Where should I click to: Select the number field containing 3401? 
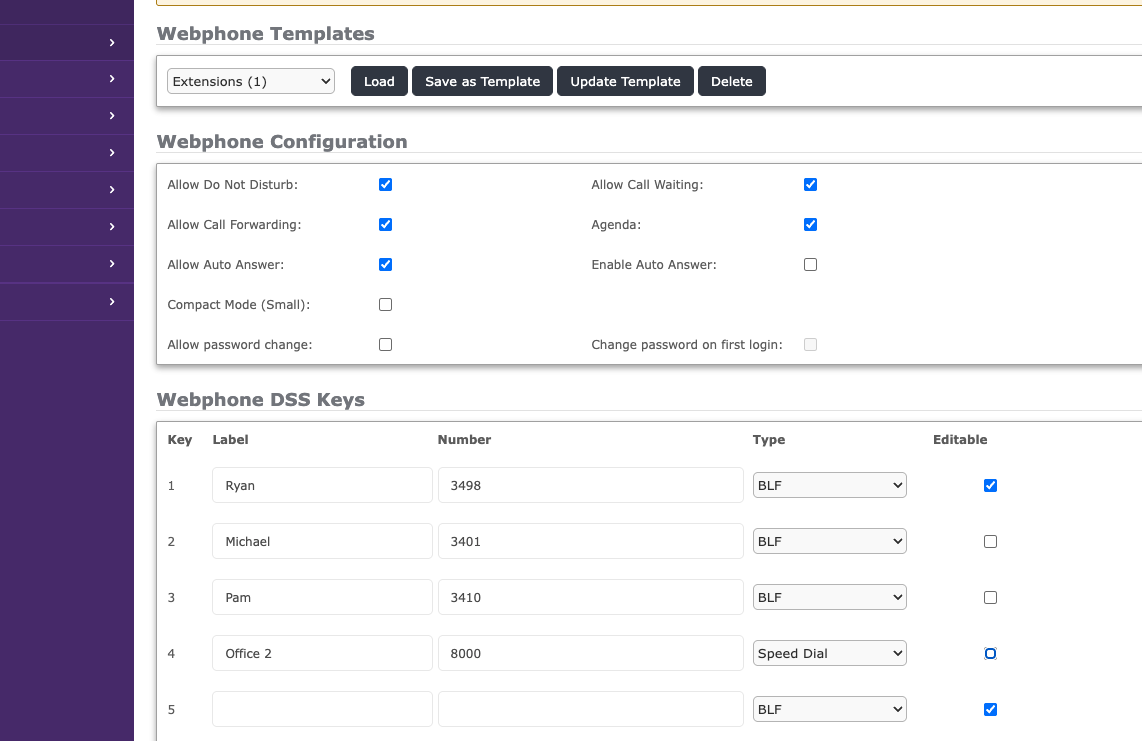click(591, 541)
